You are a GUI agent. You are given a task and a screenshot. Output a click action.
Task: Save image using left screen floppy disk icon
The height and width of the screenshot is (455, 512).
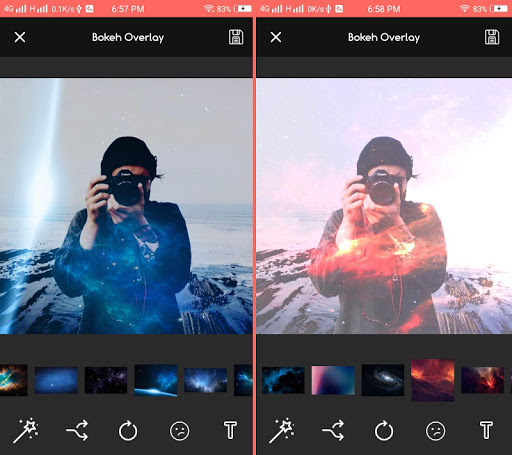[x=236, y=37]
